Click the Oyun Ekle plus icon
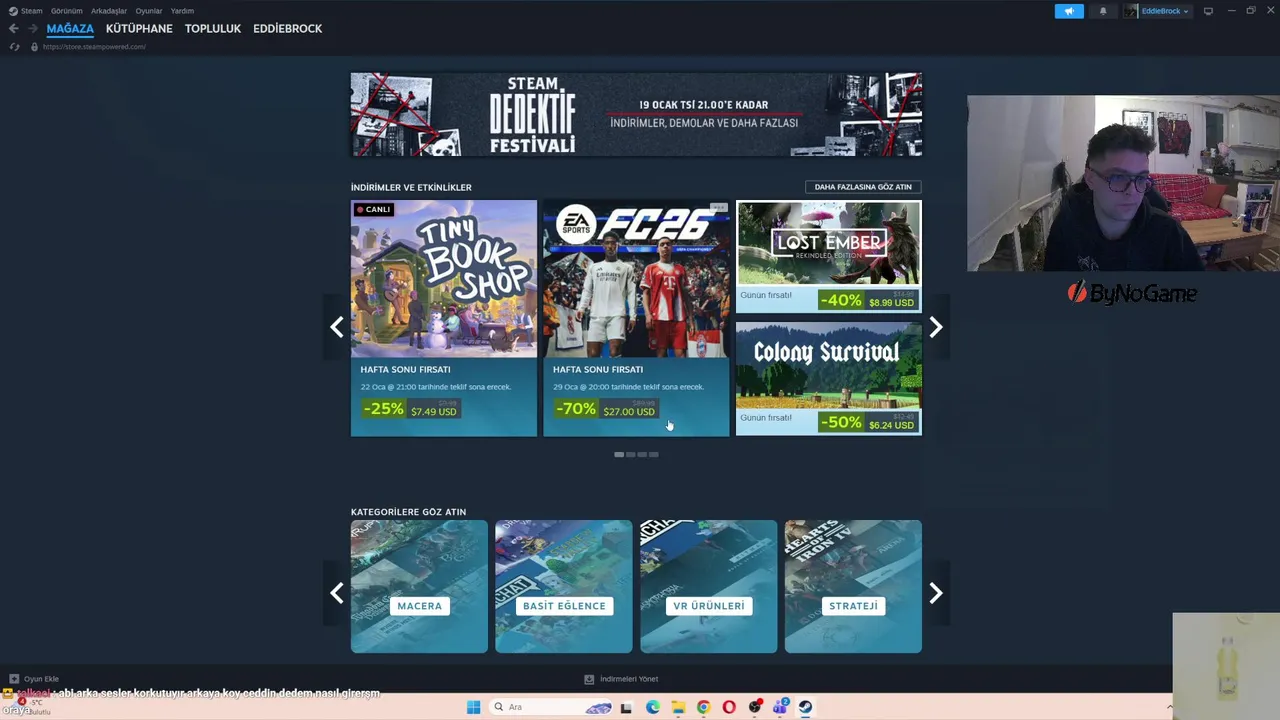The height and width of the screenshot is (720, 1280). pos(14,679)
